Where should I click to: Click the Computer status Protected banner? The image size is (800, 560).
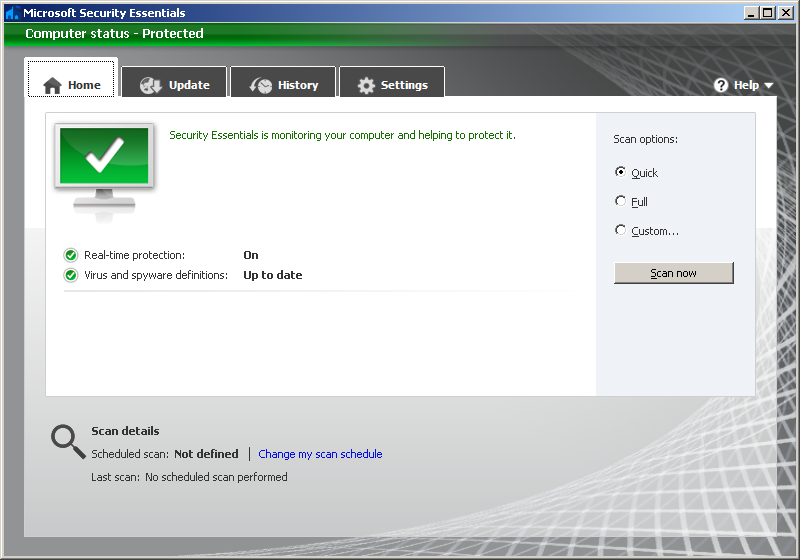114,33
